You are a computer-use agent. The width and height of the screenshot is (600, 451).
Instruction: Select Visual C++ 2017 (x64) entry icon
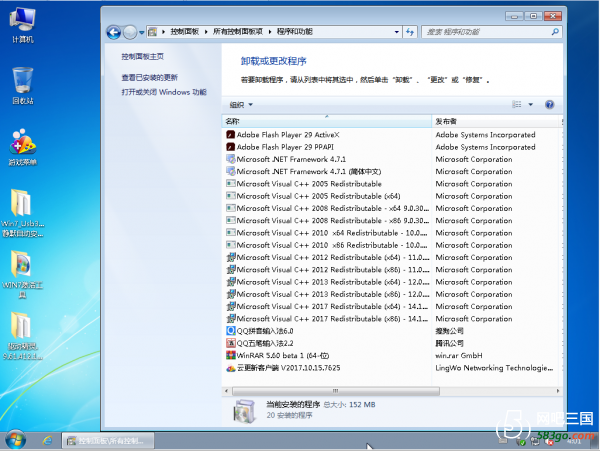(x=230, y=306)
